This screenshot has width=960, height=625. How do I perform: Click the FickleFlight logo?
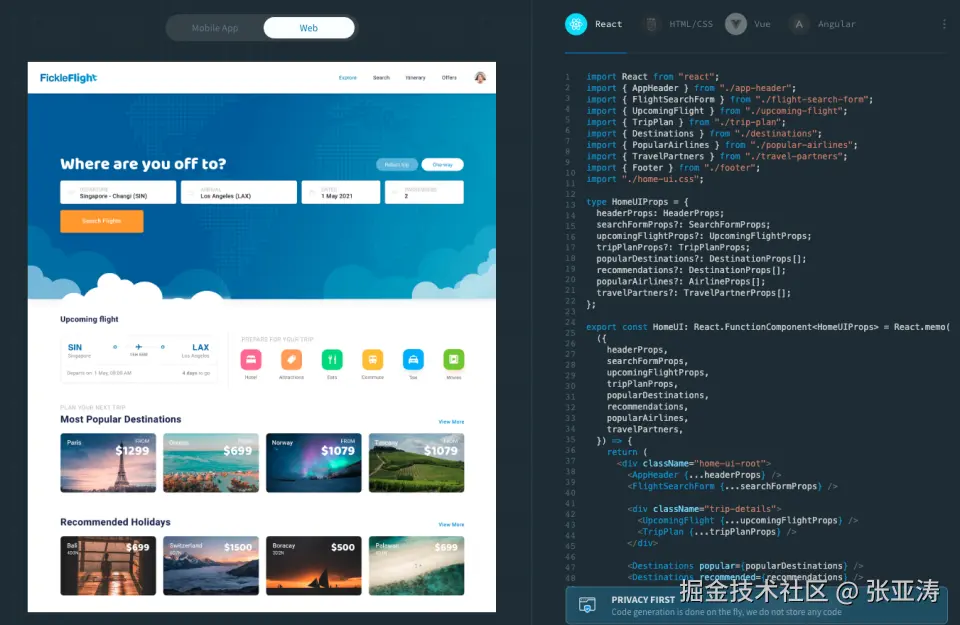tap(69, 78)
